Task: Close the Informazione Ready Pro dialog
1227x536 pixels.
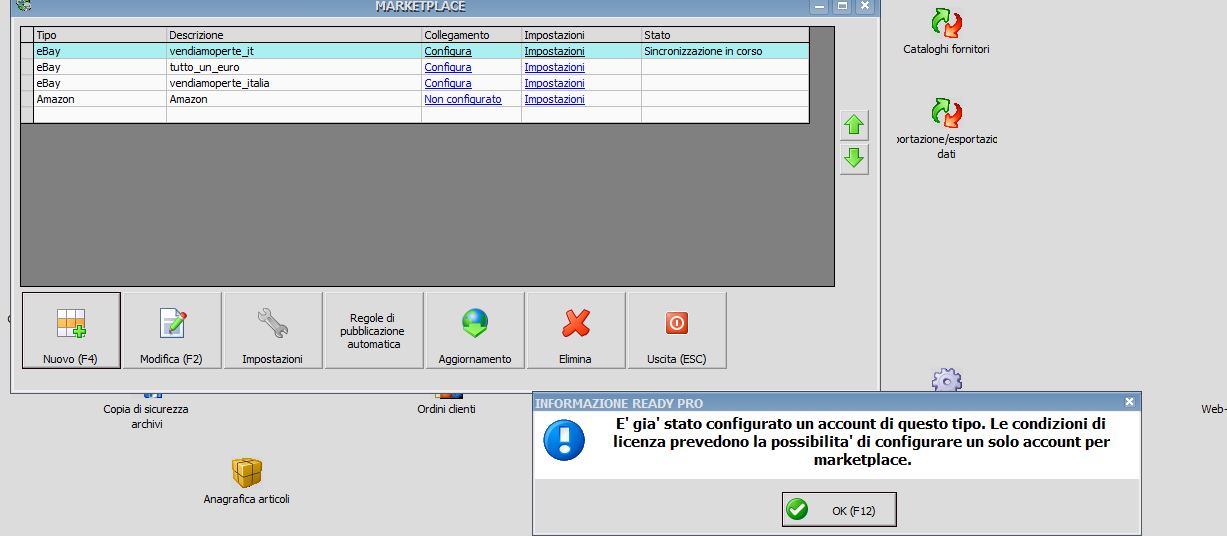Action: click(x=1129, y=402)
